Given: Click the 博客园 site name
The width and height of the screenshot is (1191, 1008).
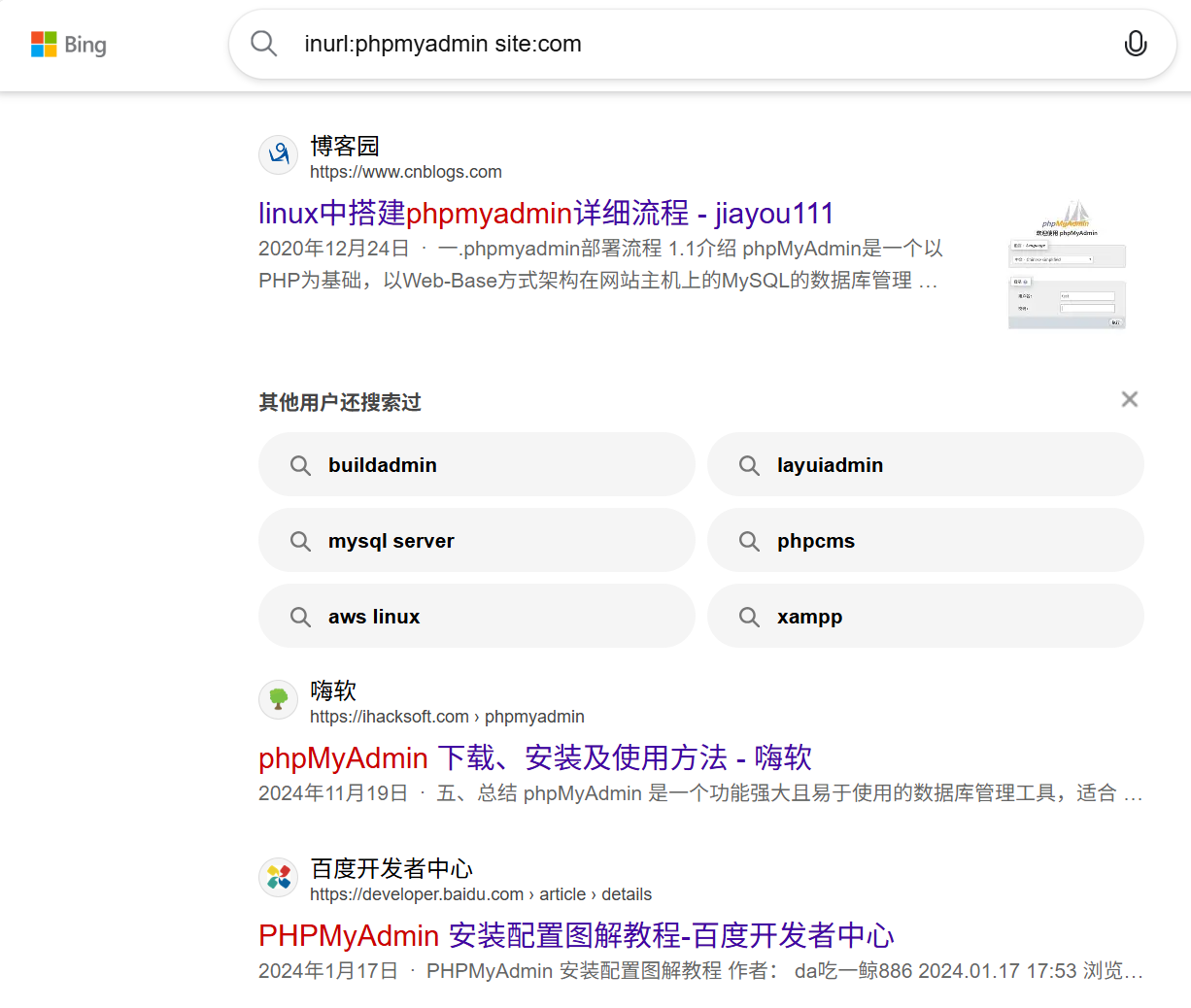Looking at the screenshot, I should point(345,146).
